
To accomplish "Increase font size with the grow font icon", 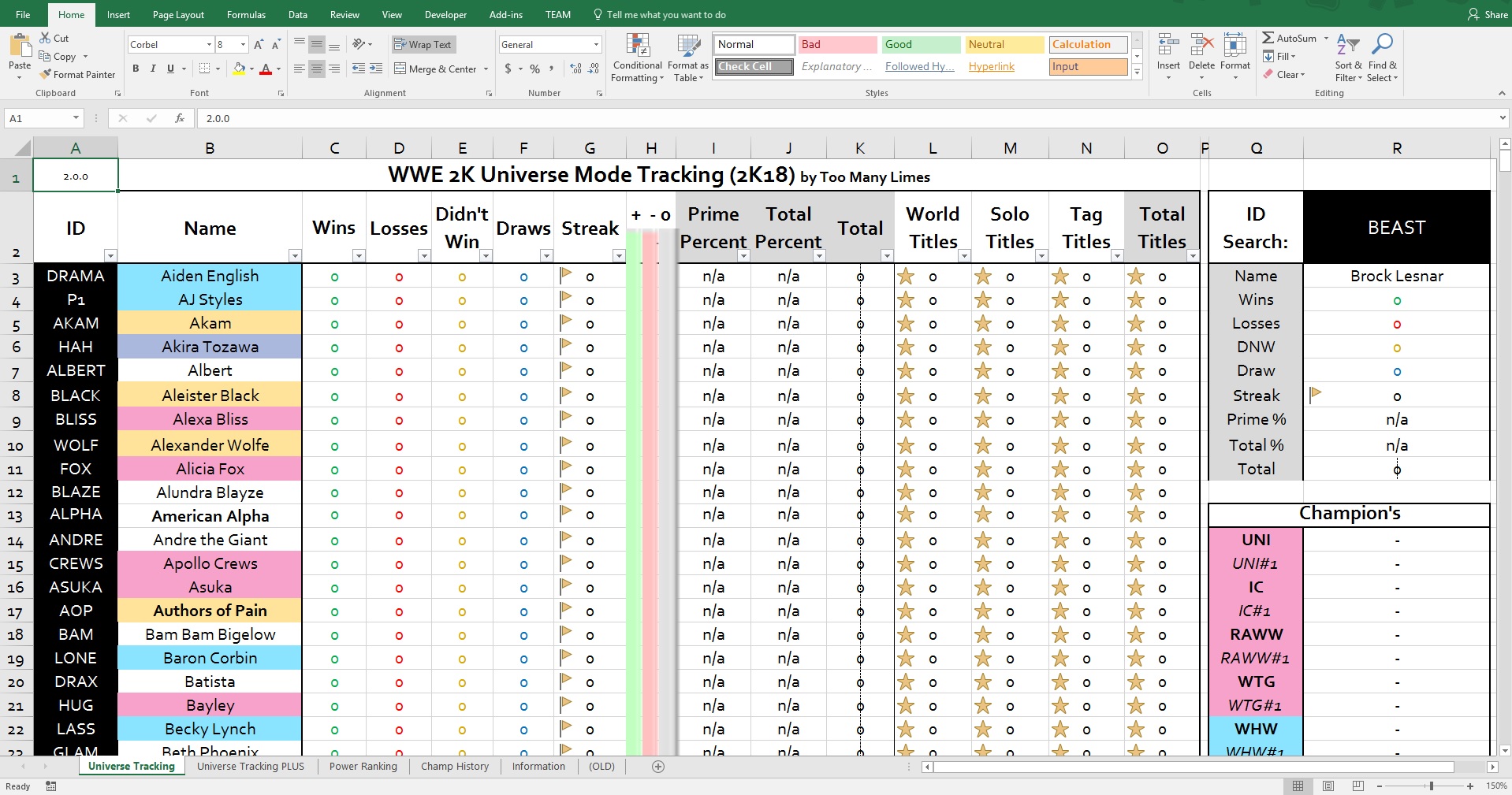I will [259, 45].
